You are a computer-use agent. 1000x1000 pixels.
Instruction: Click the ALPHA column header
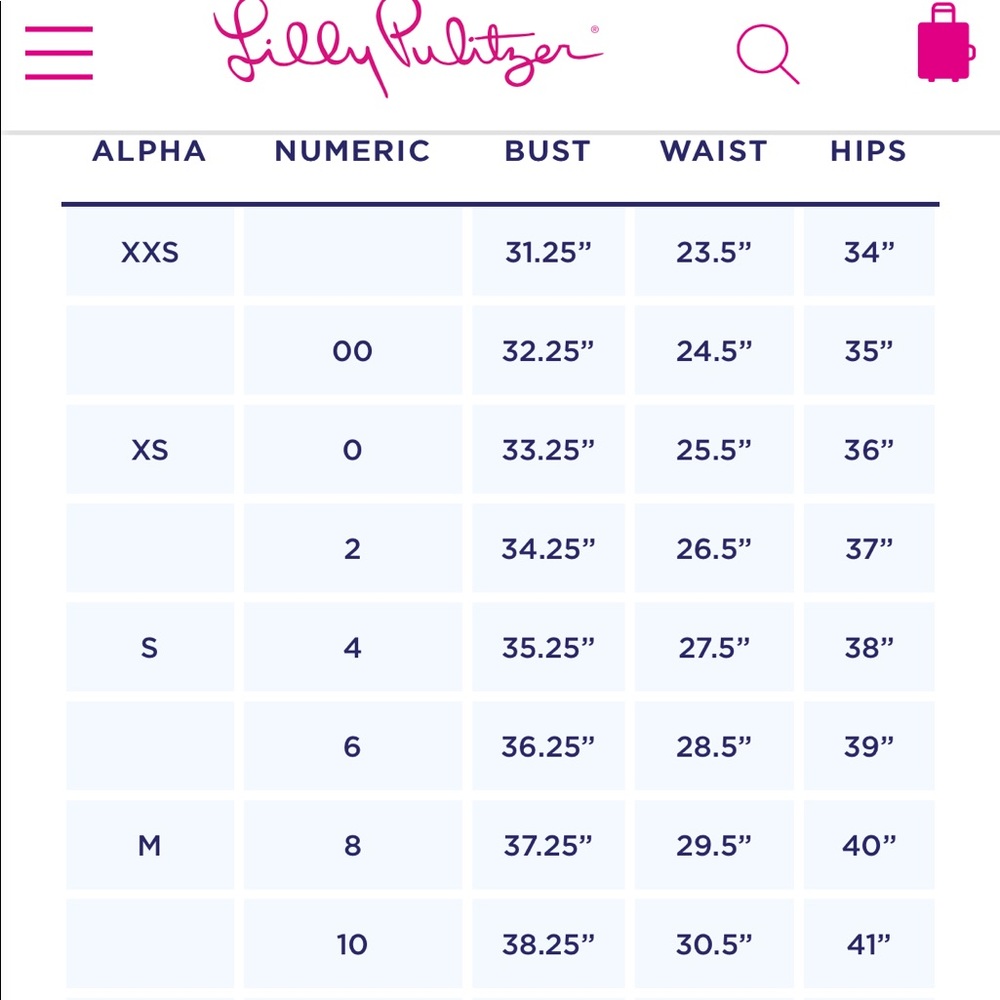(149, 151)
